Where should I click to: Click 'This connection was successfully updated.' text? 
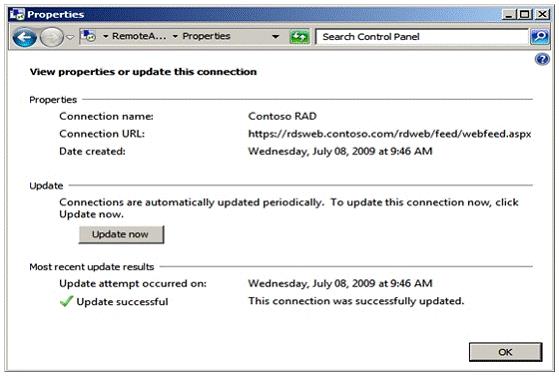(x=356, y=301)
